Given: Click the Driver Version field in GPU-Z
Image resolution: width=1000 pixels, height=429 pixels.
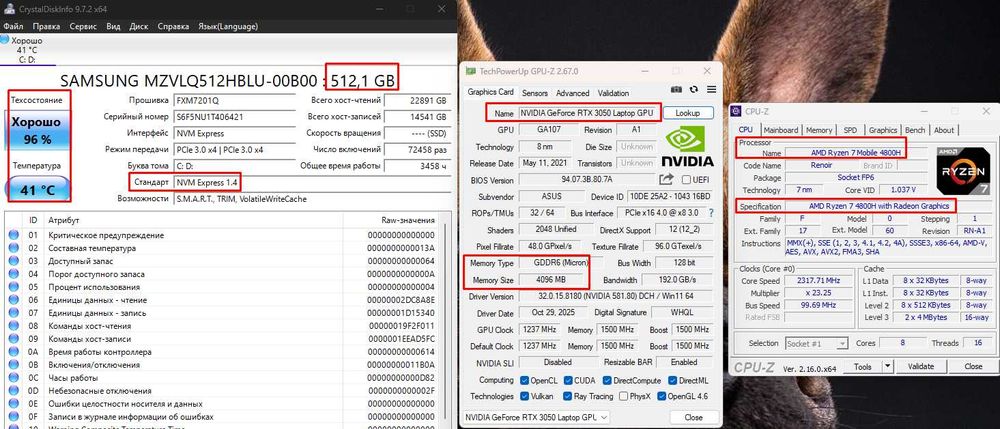Looking at the screenshot, I should (x=615, y=296).
